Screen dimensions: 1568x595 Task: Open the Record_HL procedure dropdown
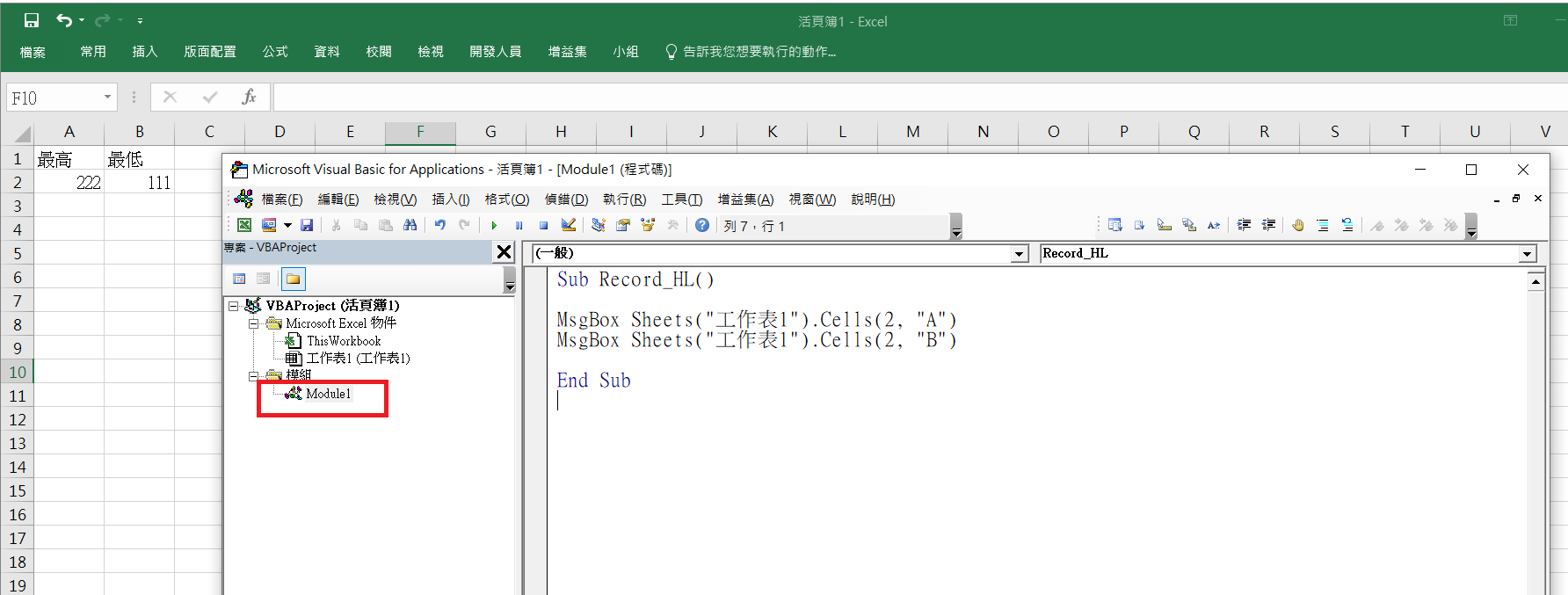[1527, 254]
